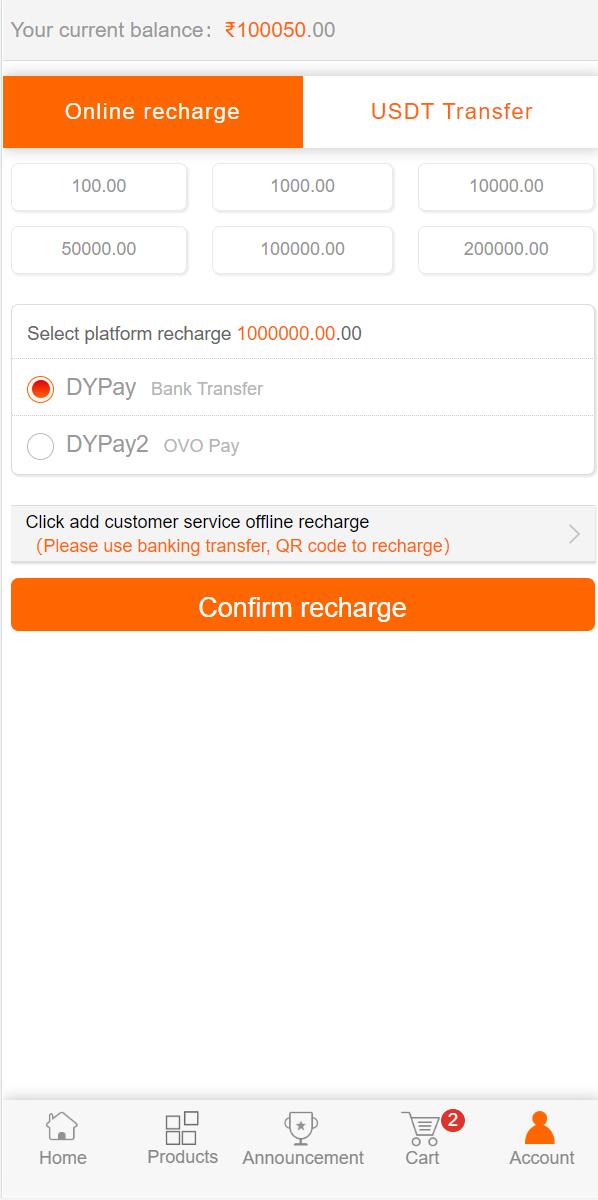Switch to the Online recharge tab
The height and width of the screenshot is (1200, 598).
click(x=153, y=112)
